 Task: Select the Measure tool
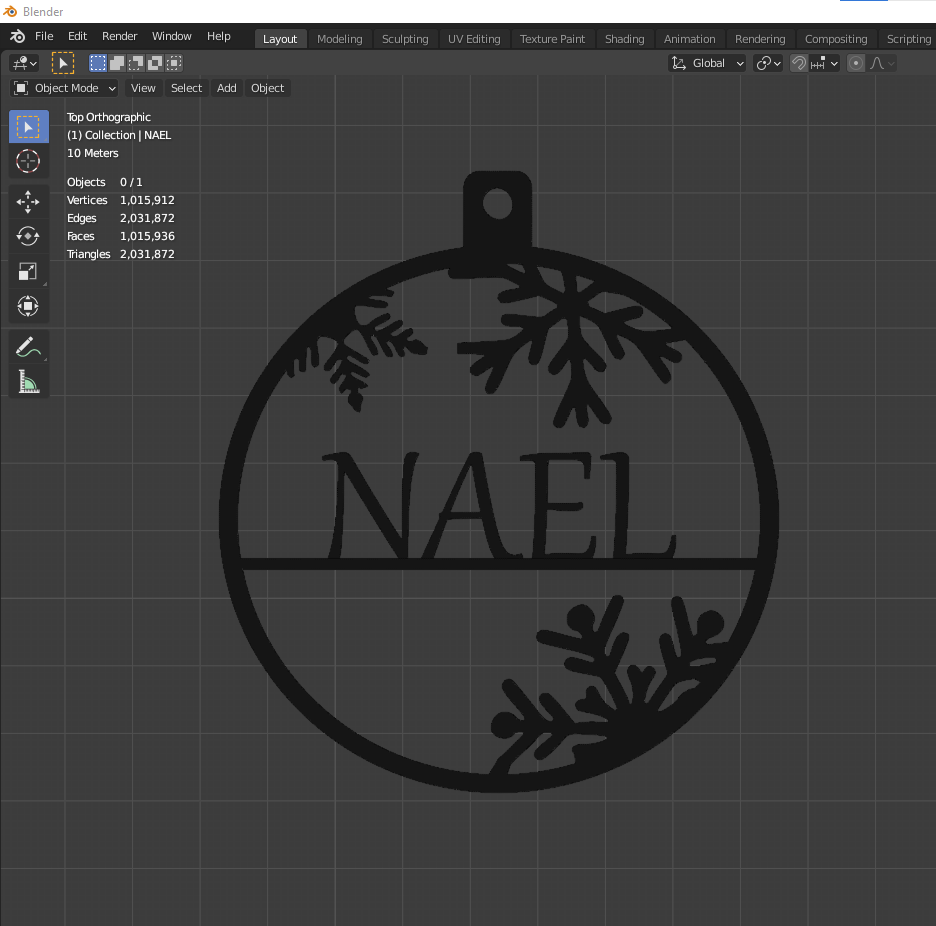(29, 382)
